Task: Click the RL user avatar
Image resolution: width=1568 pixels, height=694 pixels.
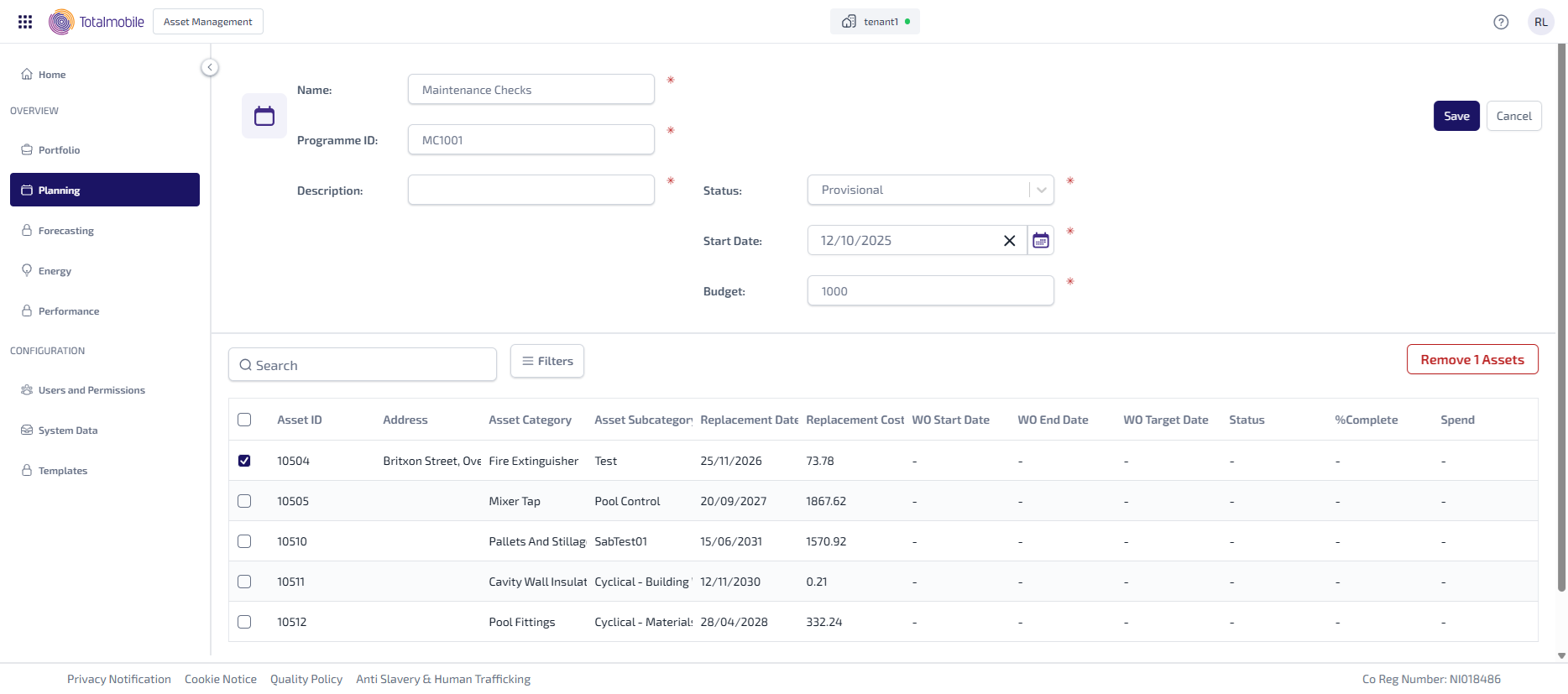Action: pyautogui.click(x=1540, y=22)
